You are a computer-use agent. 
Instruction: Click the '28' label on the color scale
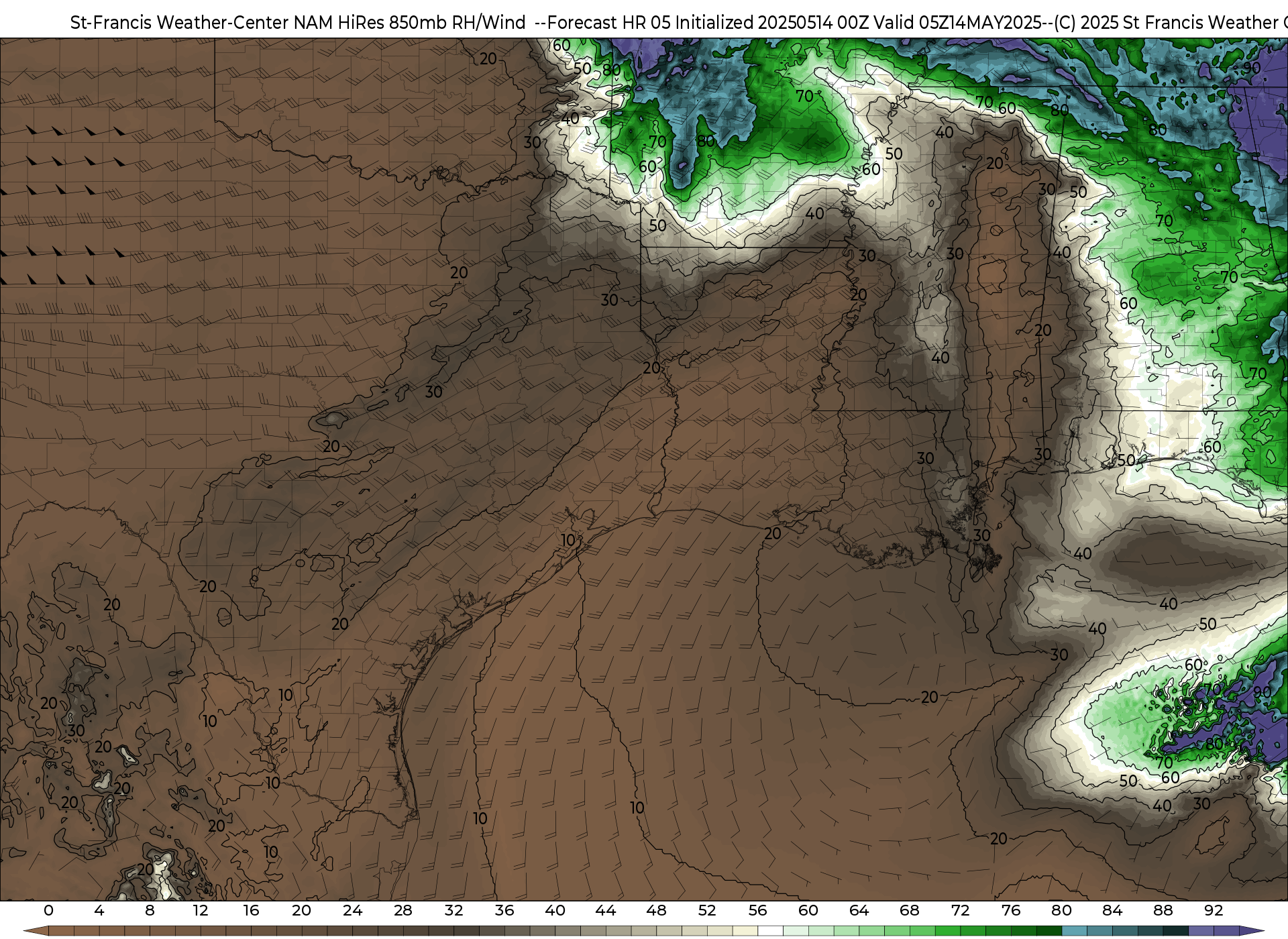(403, 910)
